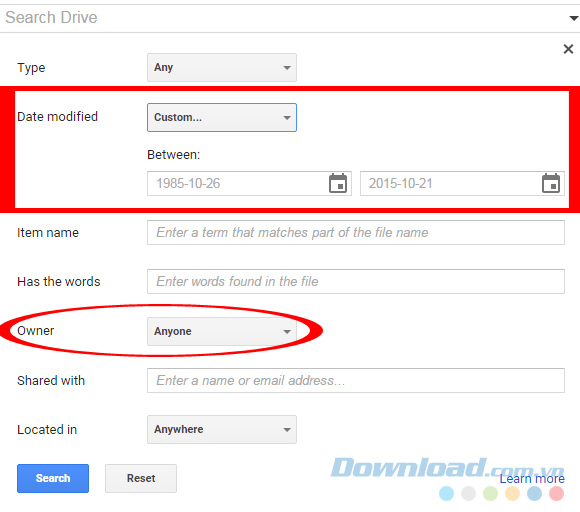580x512 pixels.
Task: Click the Shared with label
Action: point(51,380)
